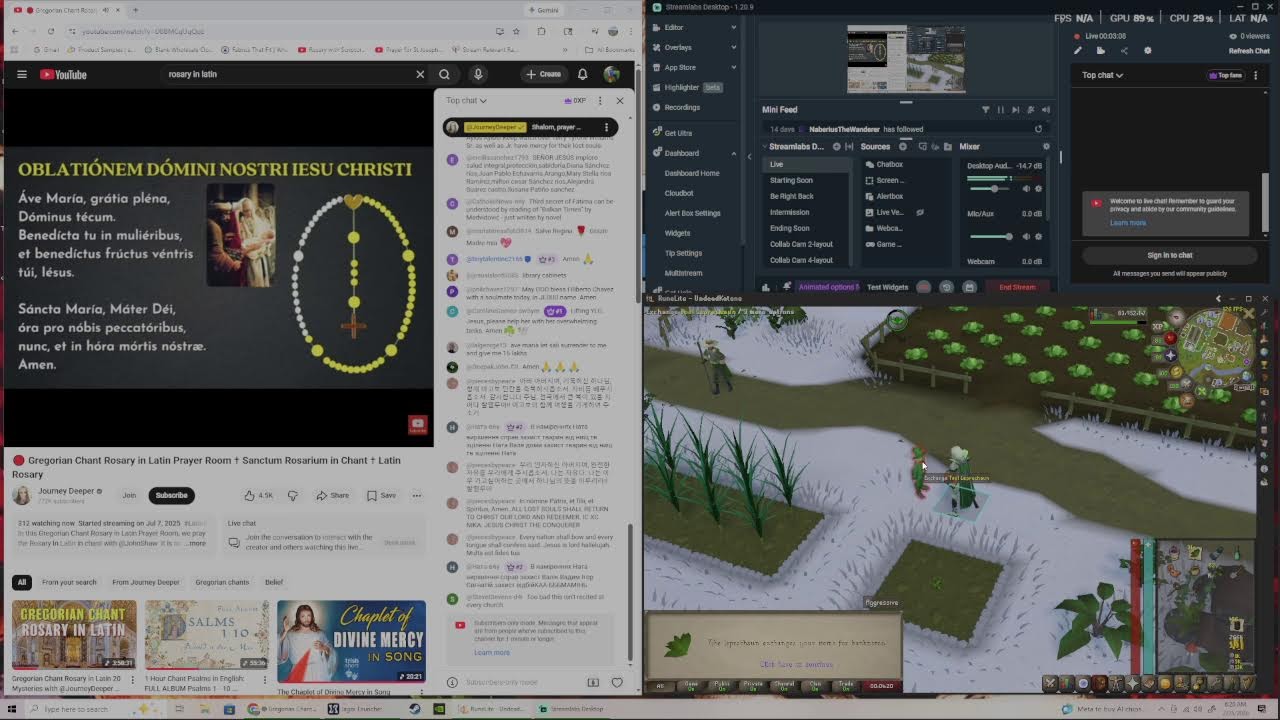Start voice search with the microphone icon
This screenshot has height=720, width=1280.
(x=478, y=74)
